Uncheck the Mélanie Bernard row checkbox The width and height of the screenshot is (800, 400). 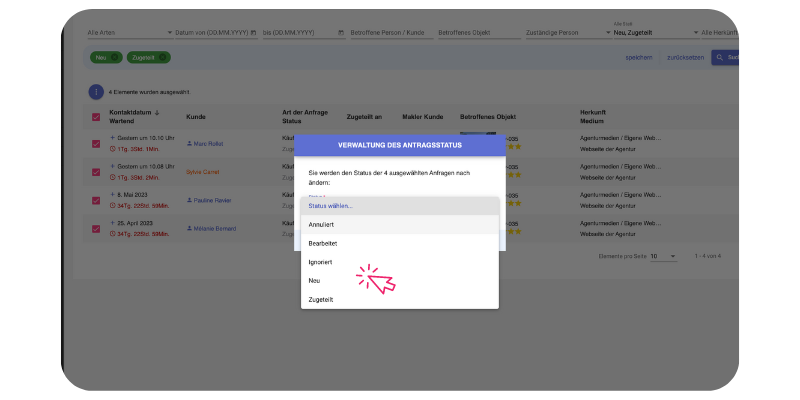tap(96, 229)
